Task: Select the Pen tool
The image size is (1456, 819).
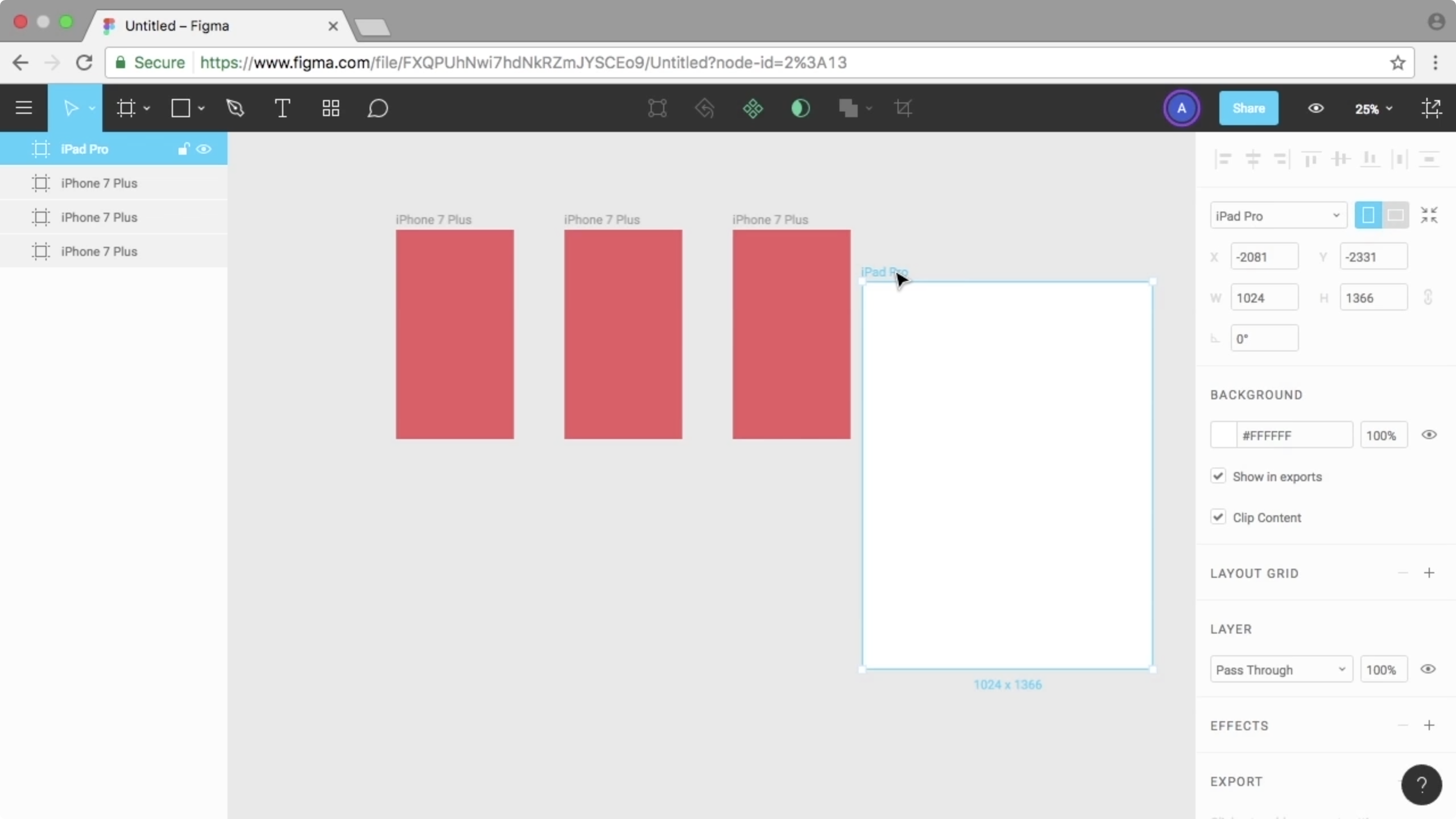Action: coord(235,108)
